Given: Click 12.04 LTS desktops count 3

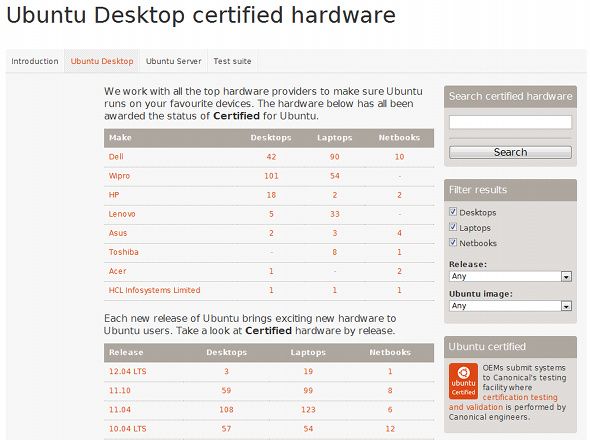Looking at the screenshot, I should pyautogui.click(x=226, y=371).
